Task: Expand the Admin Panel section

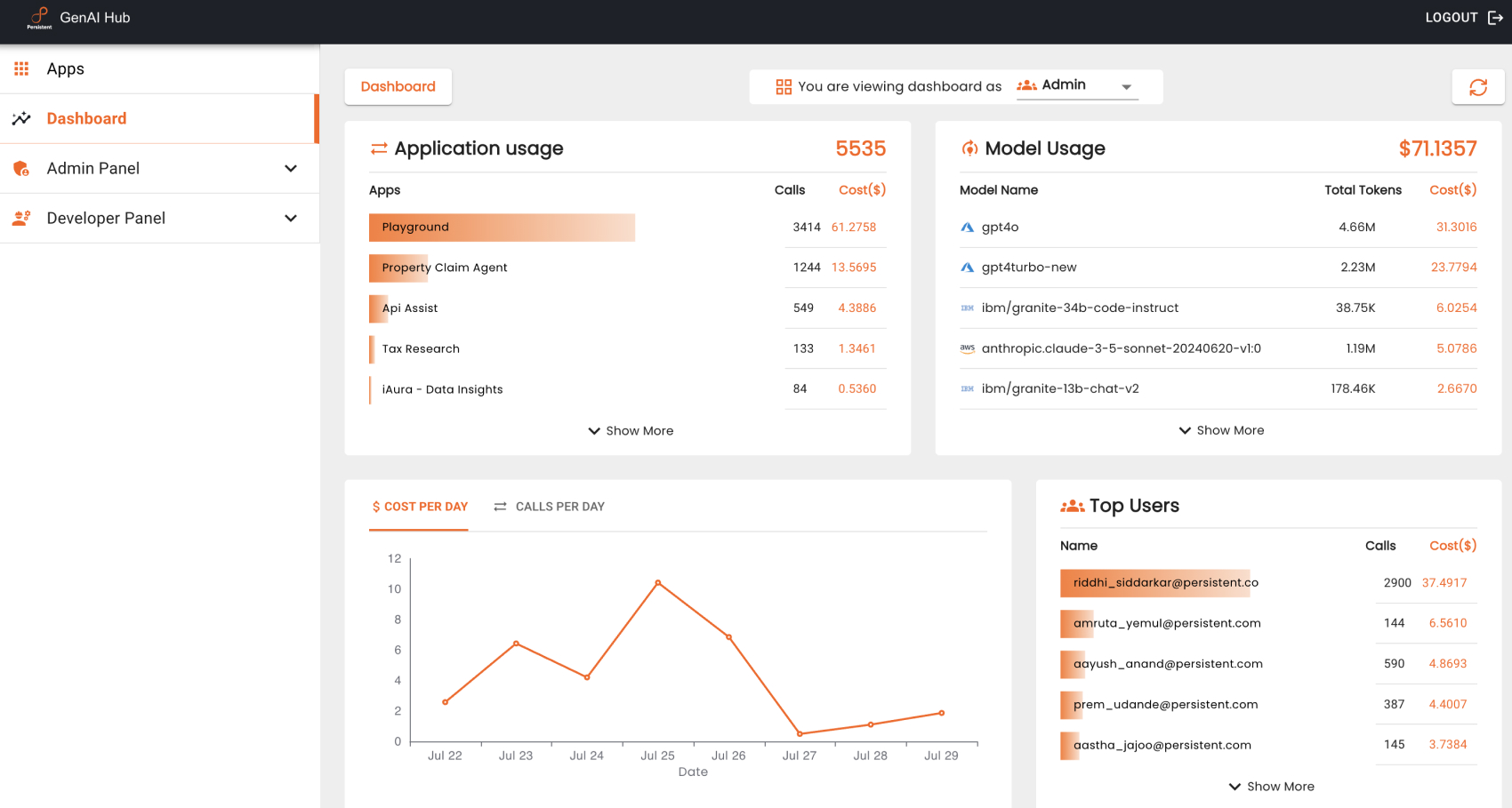Action: [291, 168]
